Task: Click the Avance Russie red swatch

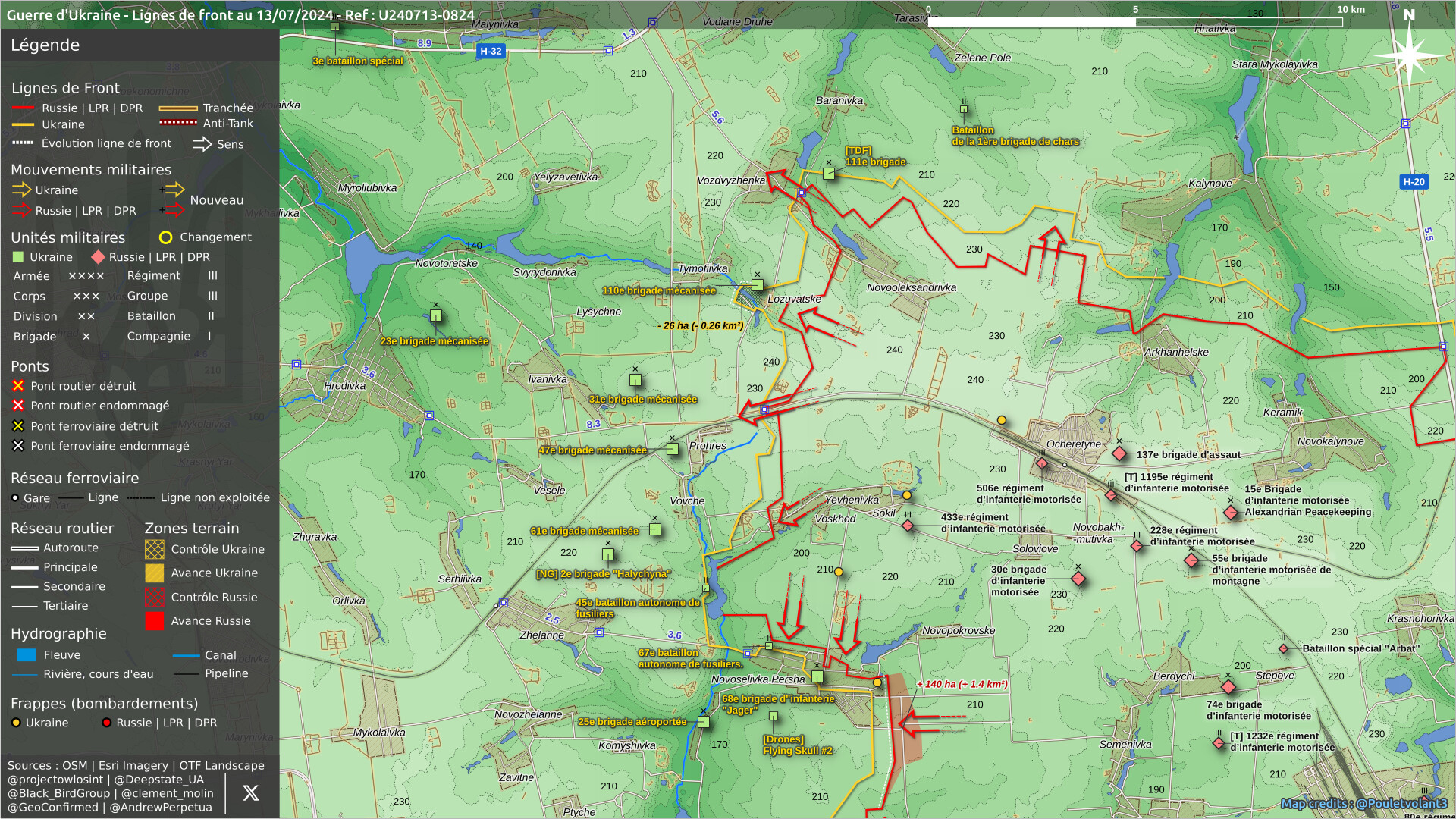Action: pyautogui.click(x=155, y=621)
